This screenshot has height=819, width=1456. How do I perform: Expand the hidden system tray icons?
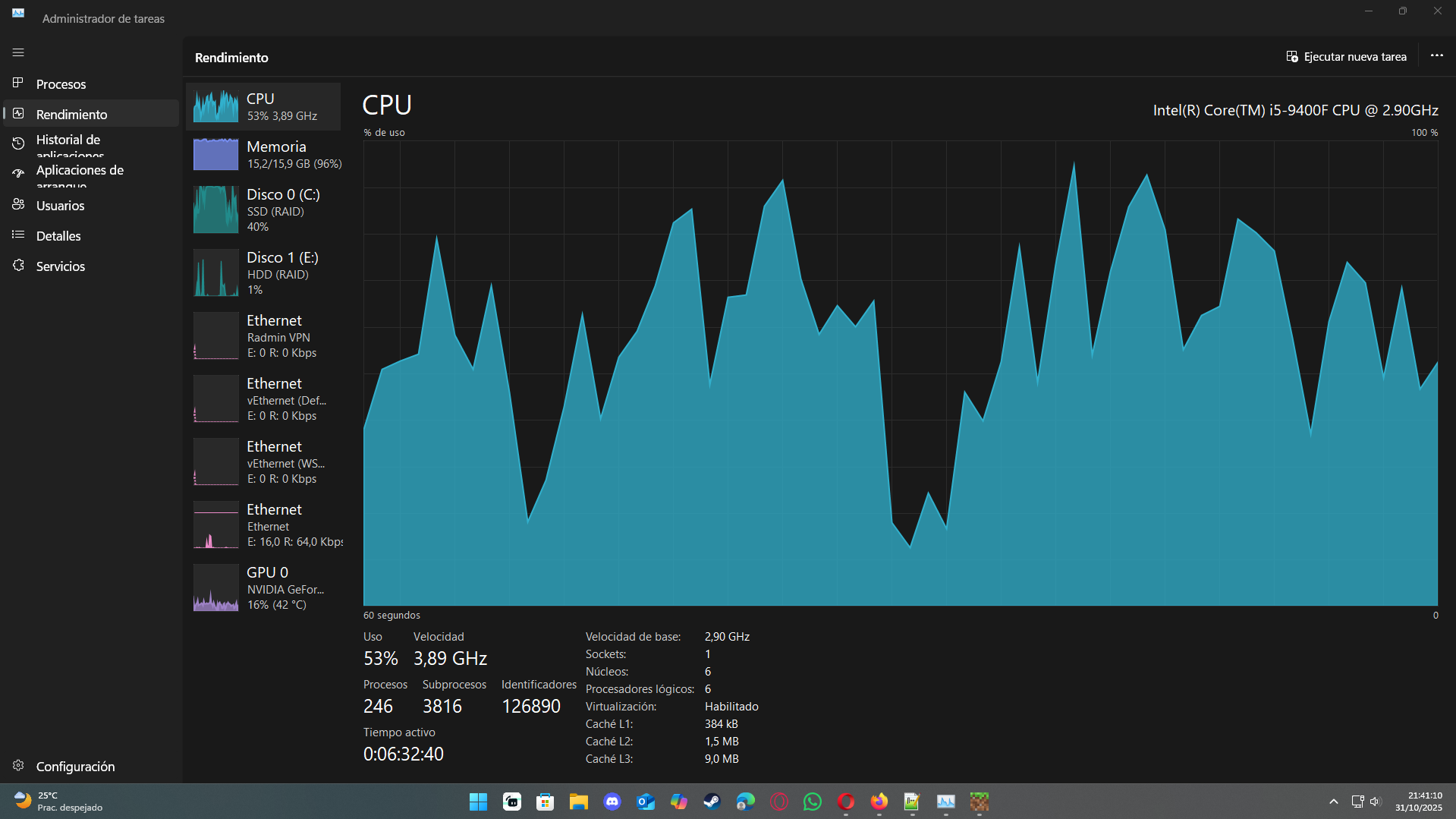(1333, 802)
